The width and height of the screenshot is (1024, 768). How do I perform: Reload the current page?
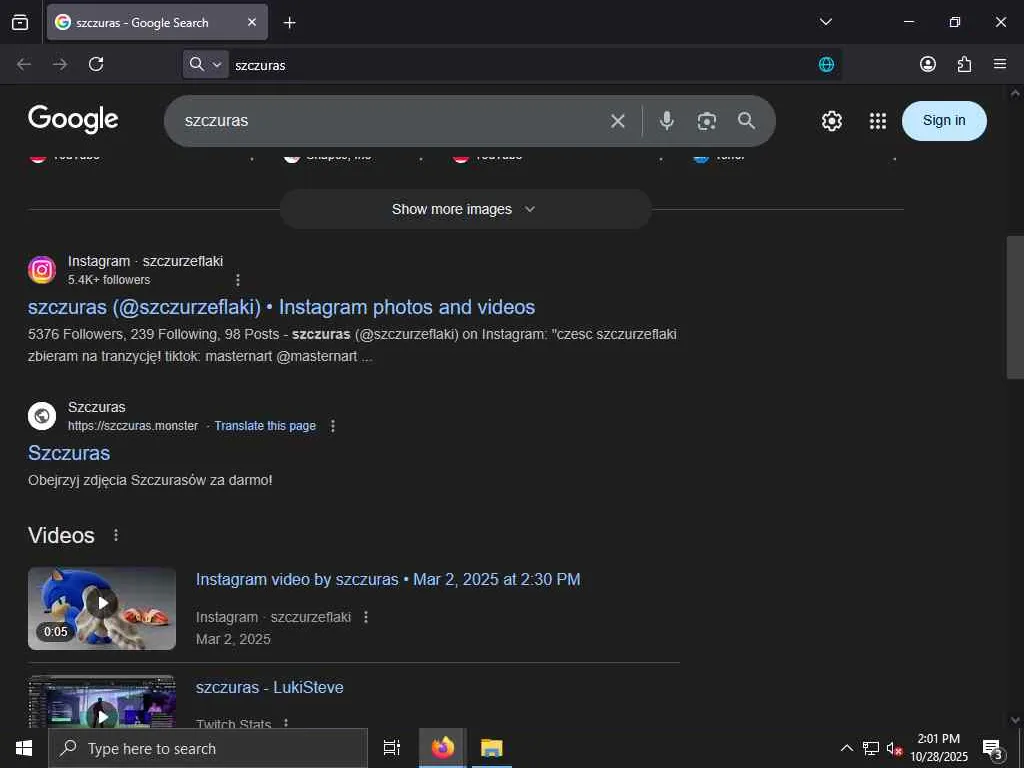pos(96,64)
